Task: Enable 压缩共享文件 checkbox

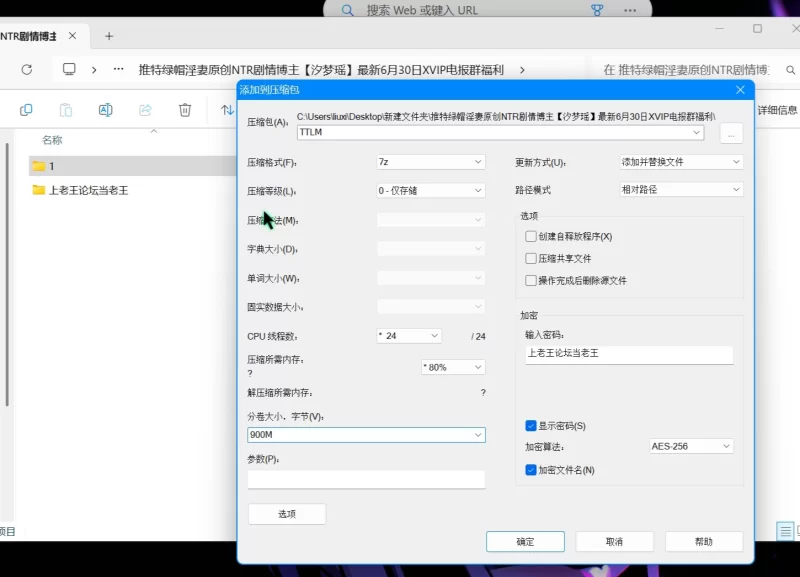Action: (531, 258)
